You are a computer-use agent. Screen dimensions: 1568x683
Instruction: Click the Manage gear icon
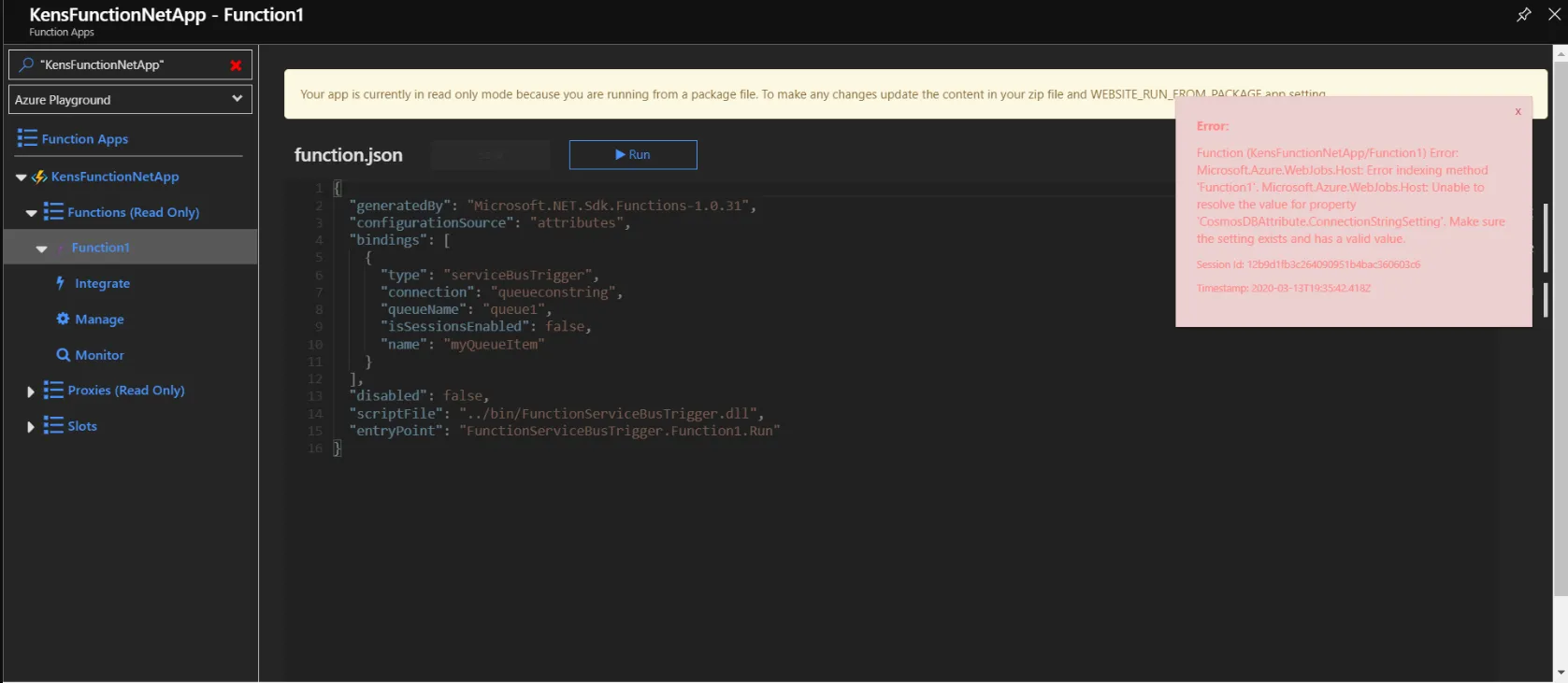[x=63, y=319]
